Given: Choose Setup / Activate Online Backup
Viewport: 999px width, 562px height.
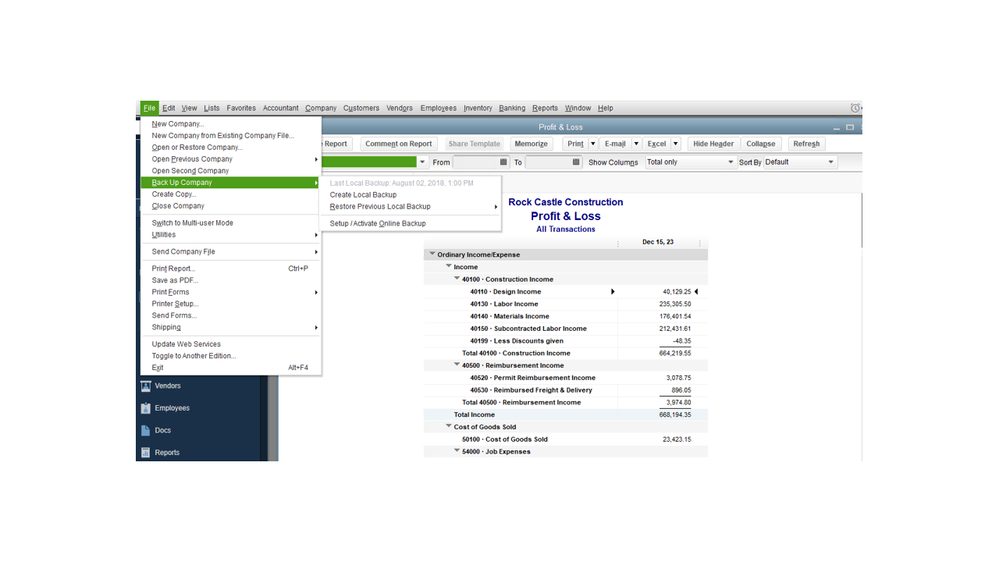Looking at the screenshot, I should pos(410,224).
